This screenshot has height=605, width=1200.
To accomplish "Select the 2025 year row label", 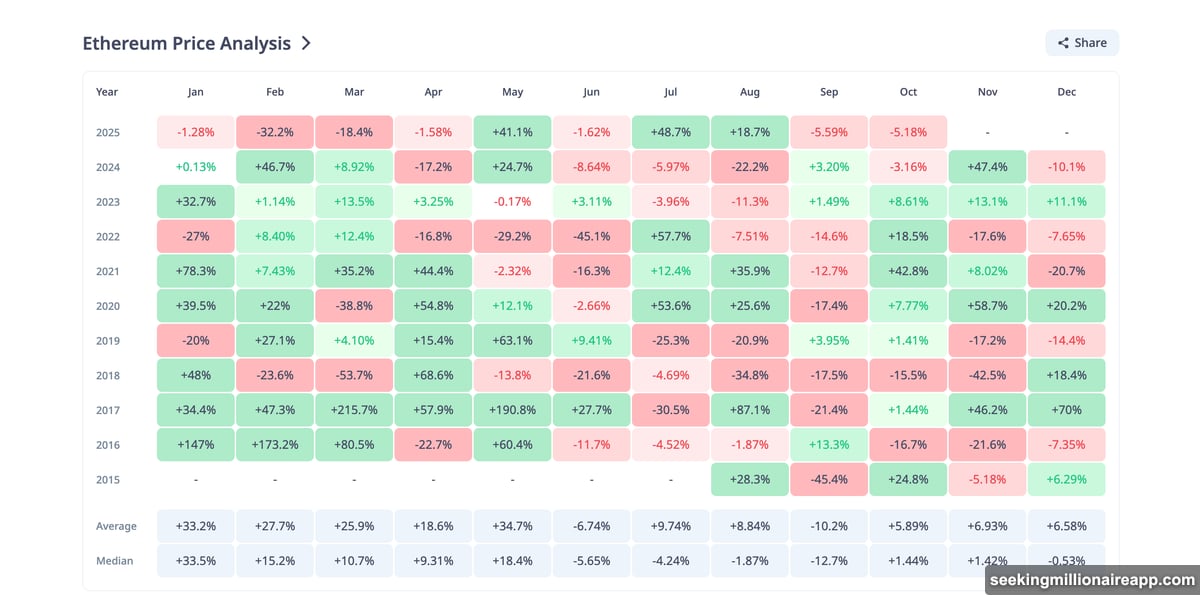I will (x=108, y=131).
